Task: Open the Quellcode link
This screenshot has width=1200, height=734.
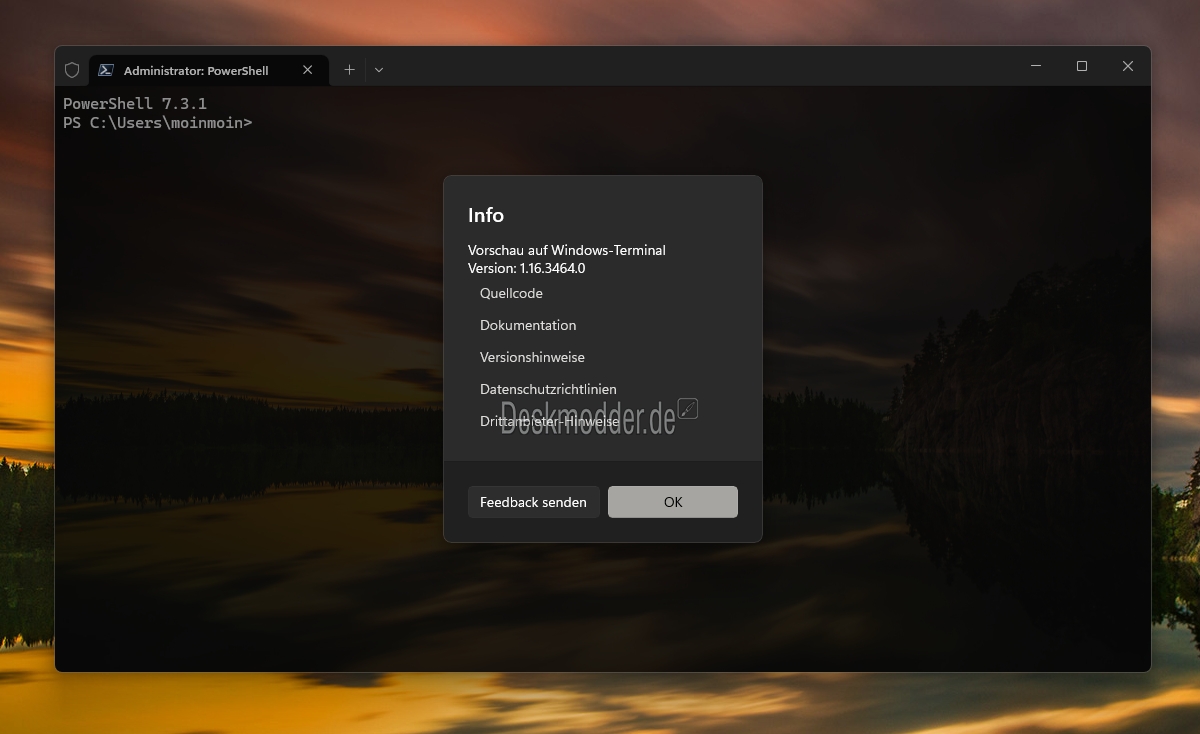Action: (511, 293)
